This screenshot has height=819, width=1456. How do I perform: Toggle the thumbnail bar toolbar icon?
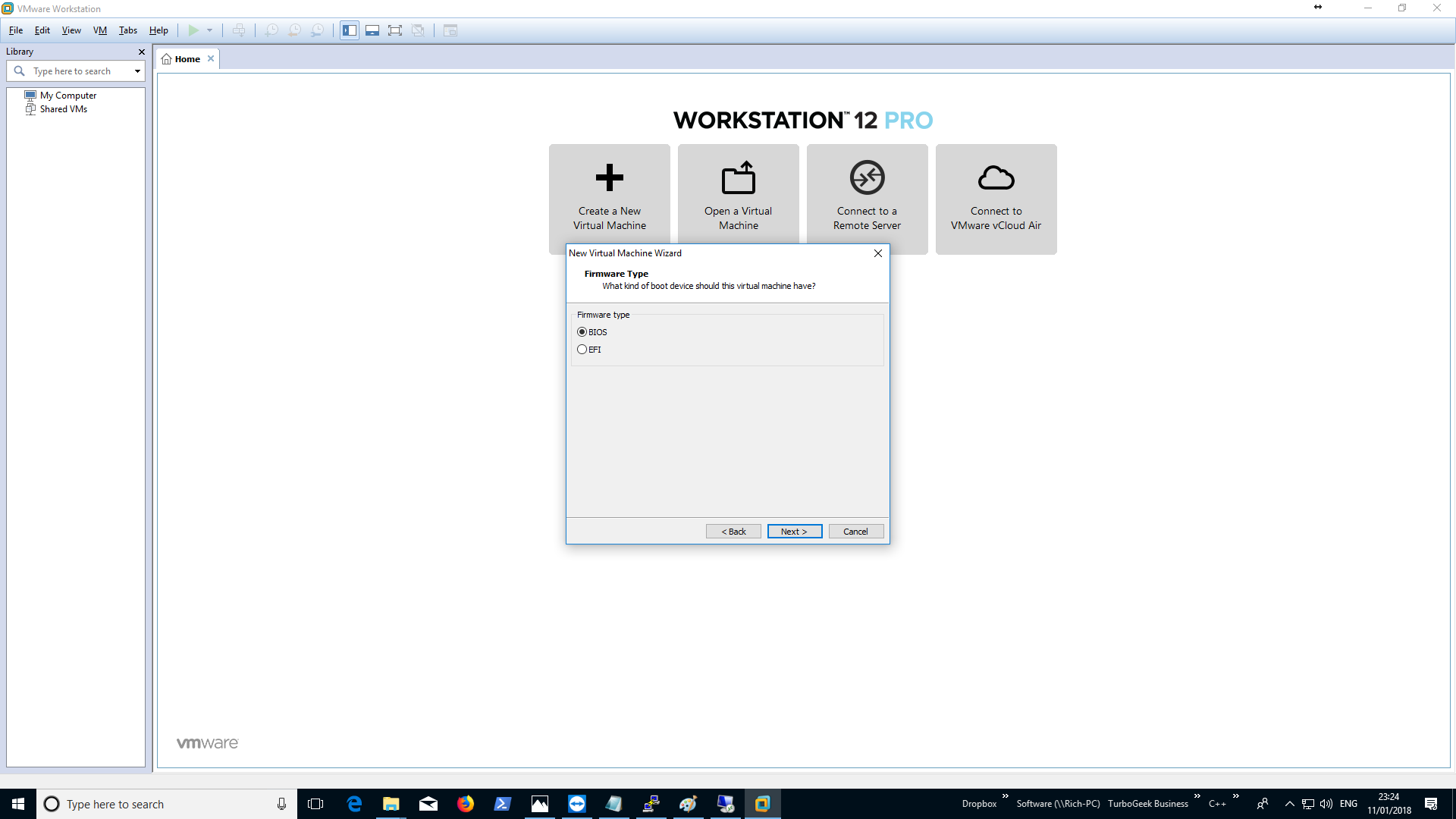(x=372, y=30)
